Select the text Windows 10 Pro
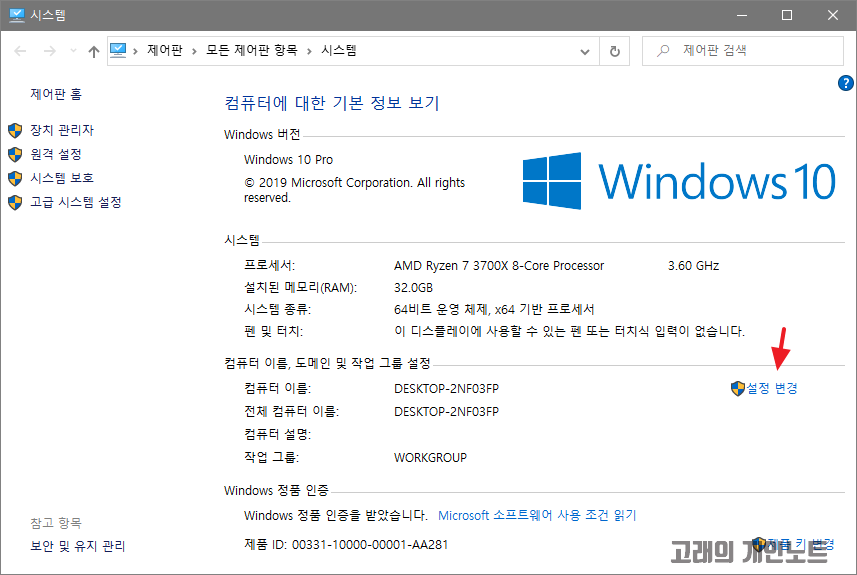Screen dimensions: 857x575 (289, 160)
